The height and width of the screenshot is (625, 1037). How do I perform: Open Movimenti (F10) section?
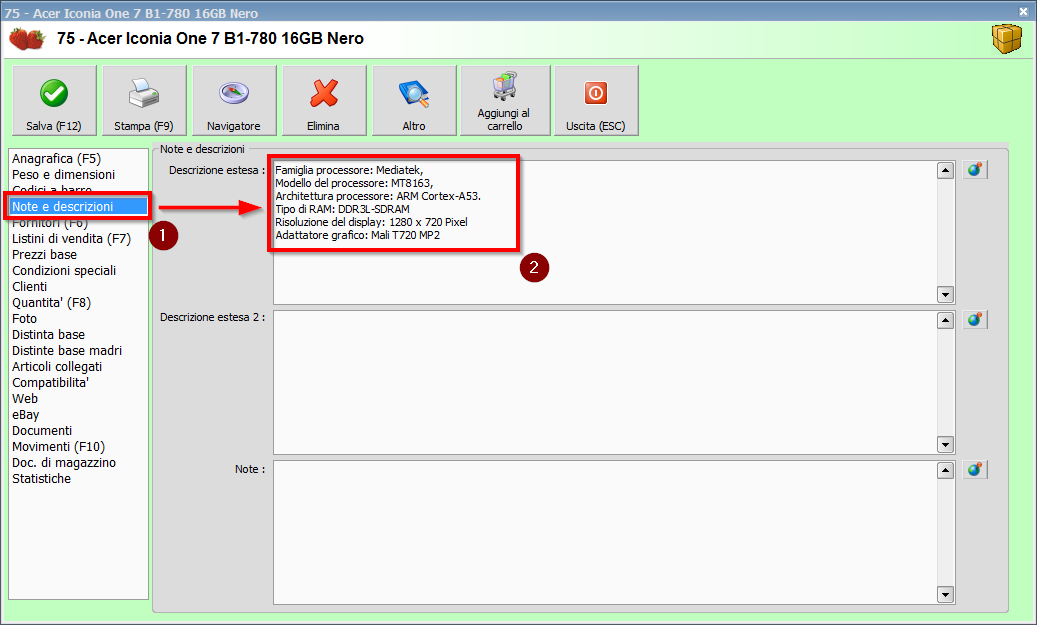pos(58,446)
